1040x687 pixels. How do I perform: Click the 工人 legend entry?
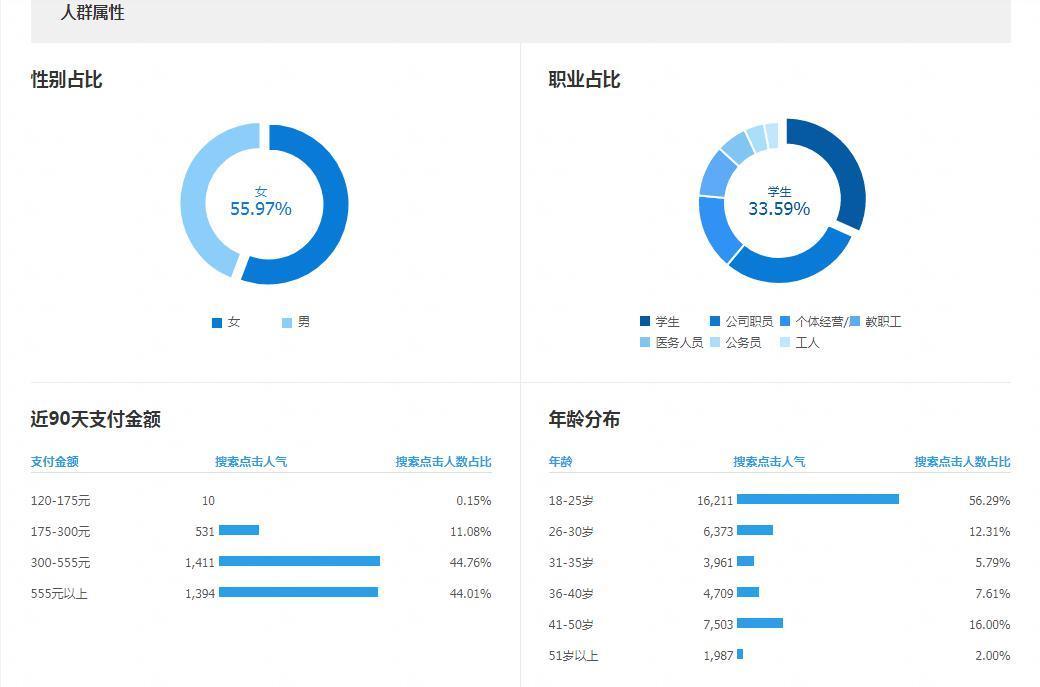click(x=800, y=343)
